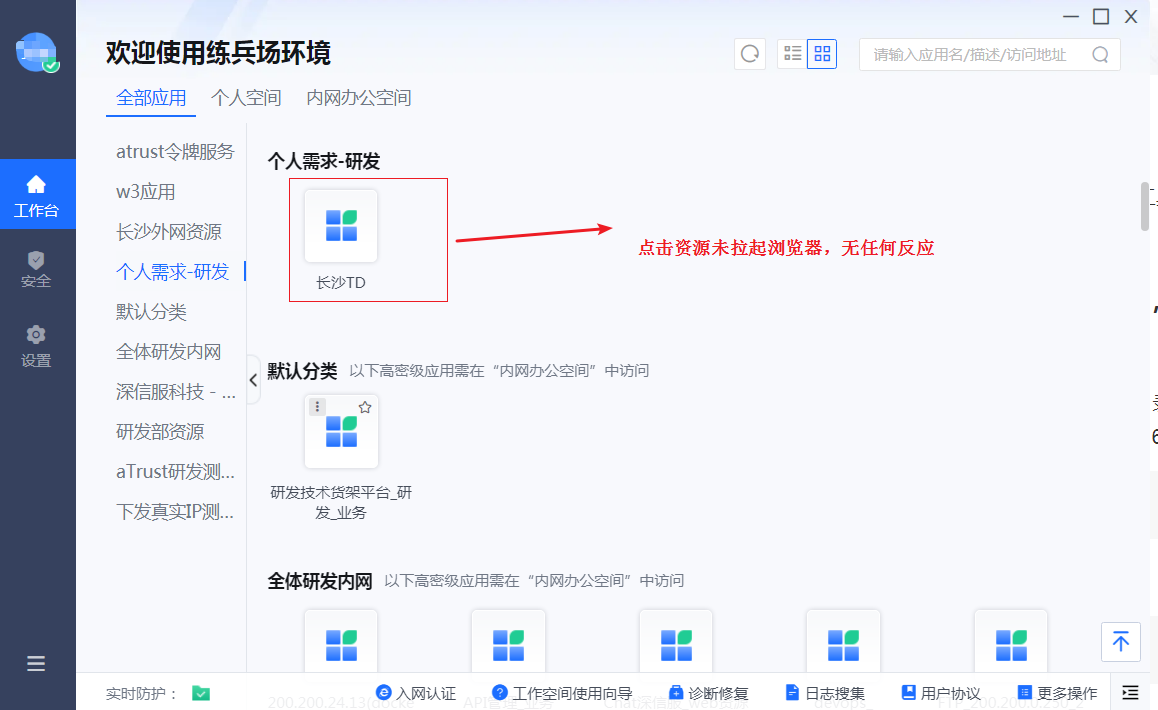The image size is (1158, 710).
Task: Open the three-dot menu on 研发技术货架平台
Action: click(318, 407)
